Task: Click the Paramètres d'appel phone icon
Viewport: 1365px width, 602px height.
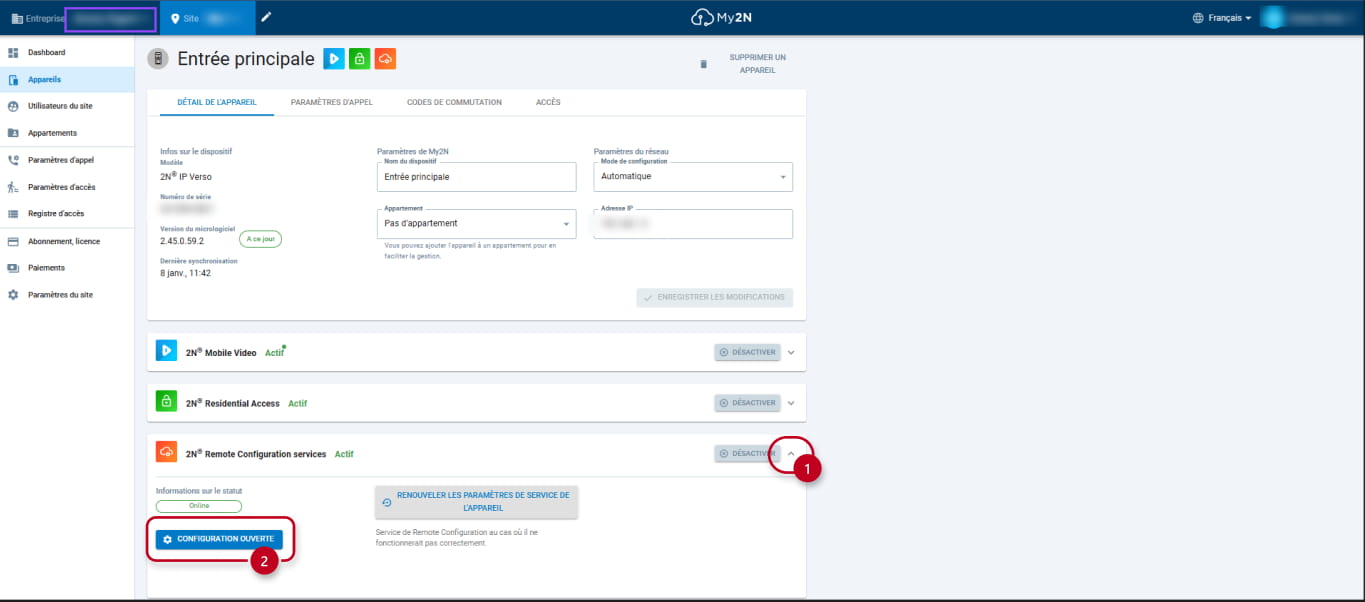Action: pos(13,160)
